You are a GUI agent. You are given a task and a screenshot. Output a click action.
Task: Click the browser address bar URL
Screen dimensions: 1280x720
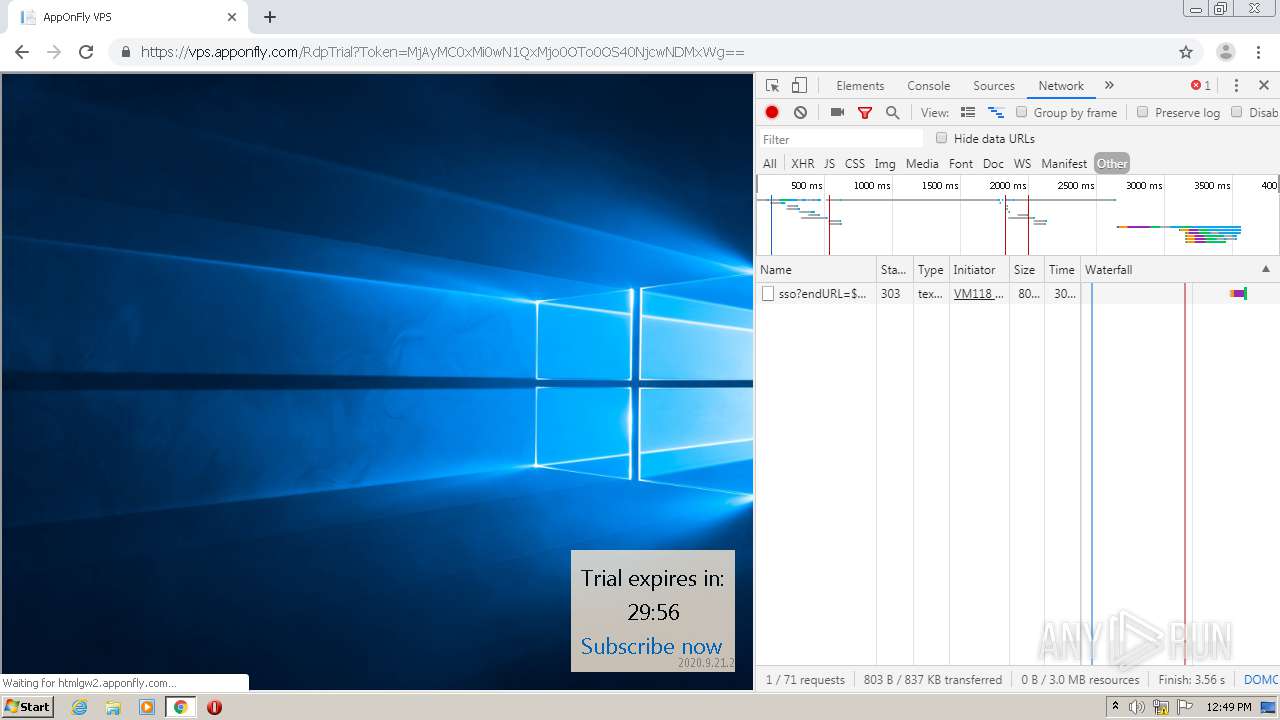click(442, 52)
